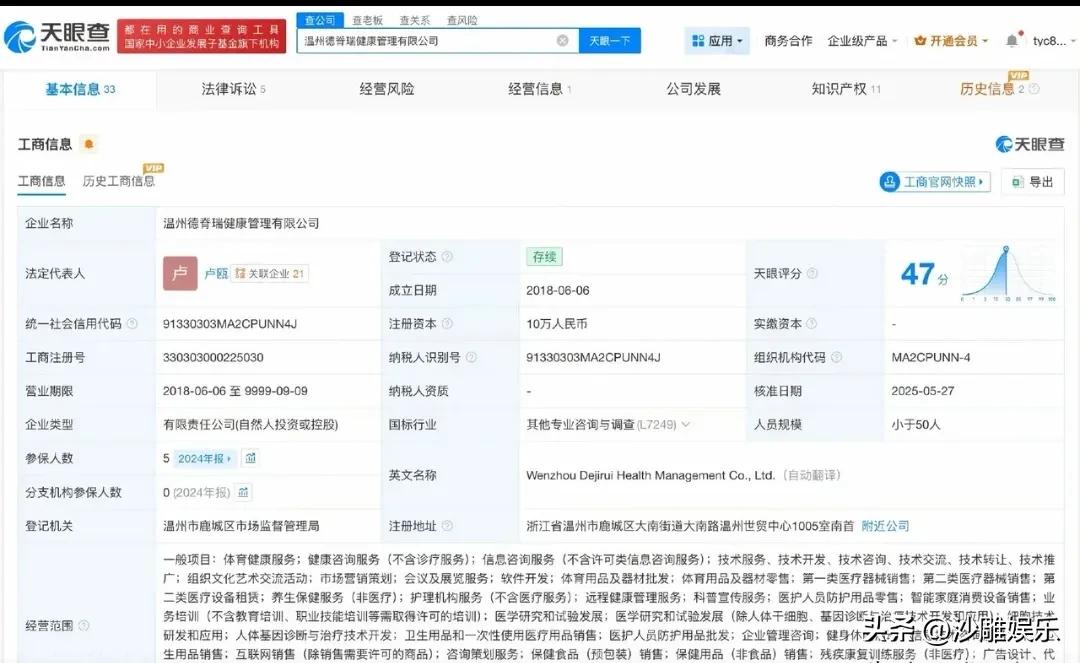The image size is (1080, 663).
Task: Click the help icon next to 登记状态
Action: pyautogui.click(x=447, y=256)
